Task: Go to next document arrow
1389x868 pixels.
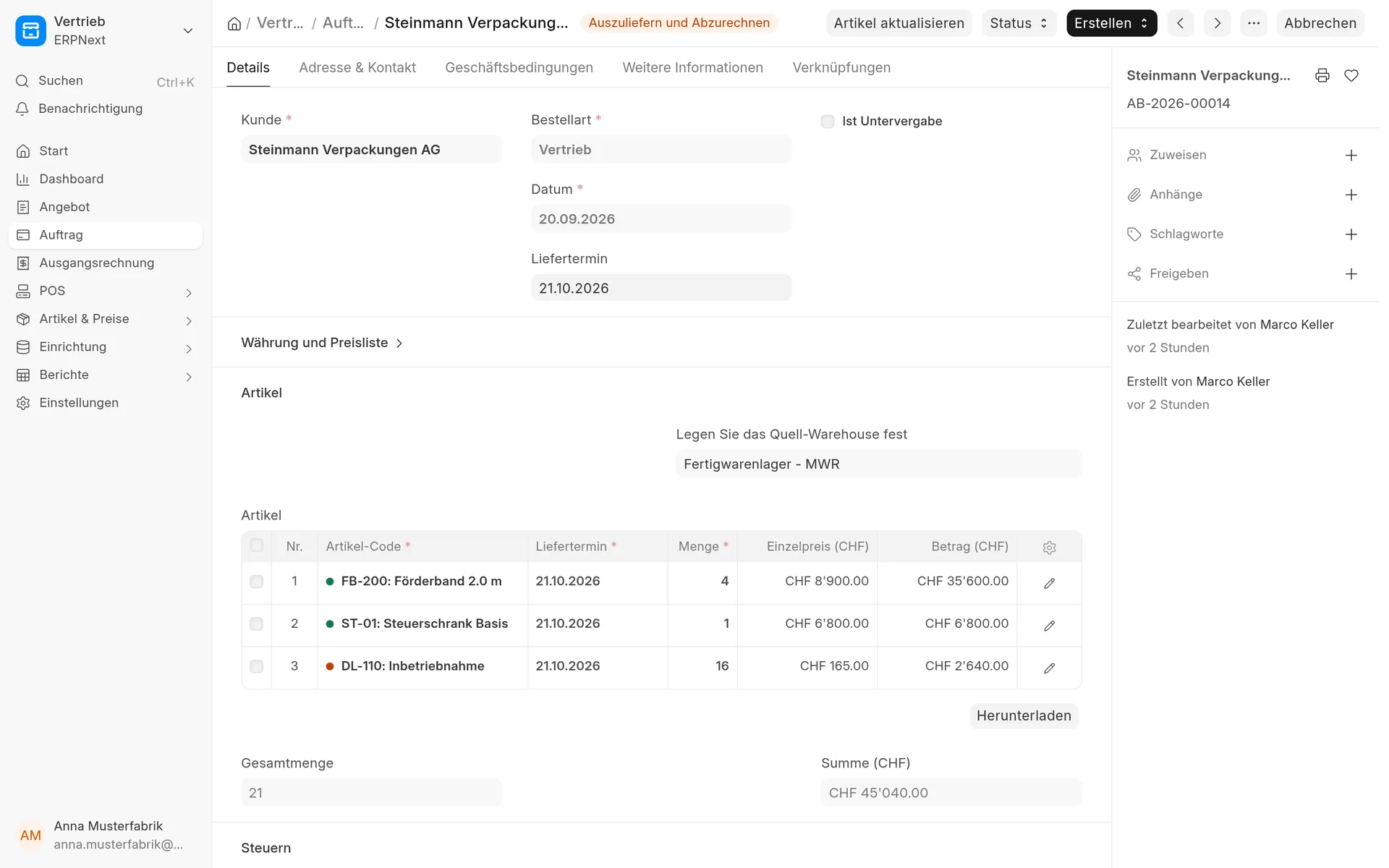Action: pyautogui.click(x=1218, y=23)
